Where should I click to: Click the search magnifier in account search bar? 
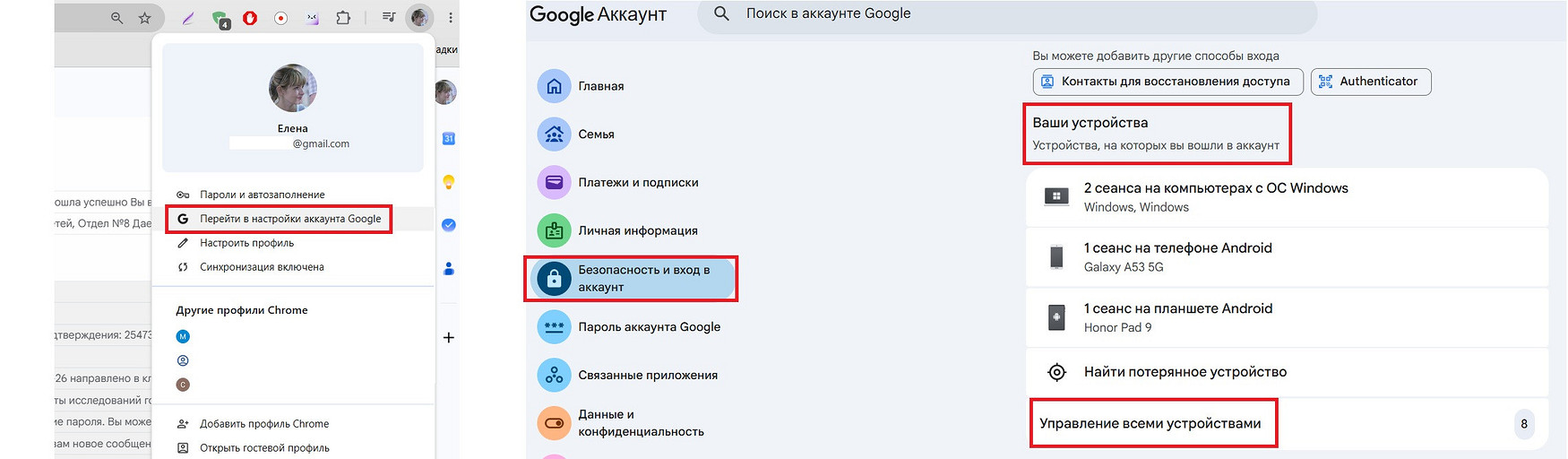pos(721,13)
